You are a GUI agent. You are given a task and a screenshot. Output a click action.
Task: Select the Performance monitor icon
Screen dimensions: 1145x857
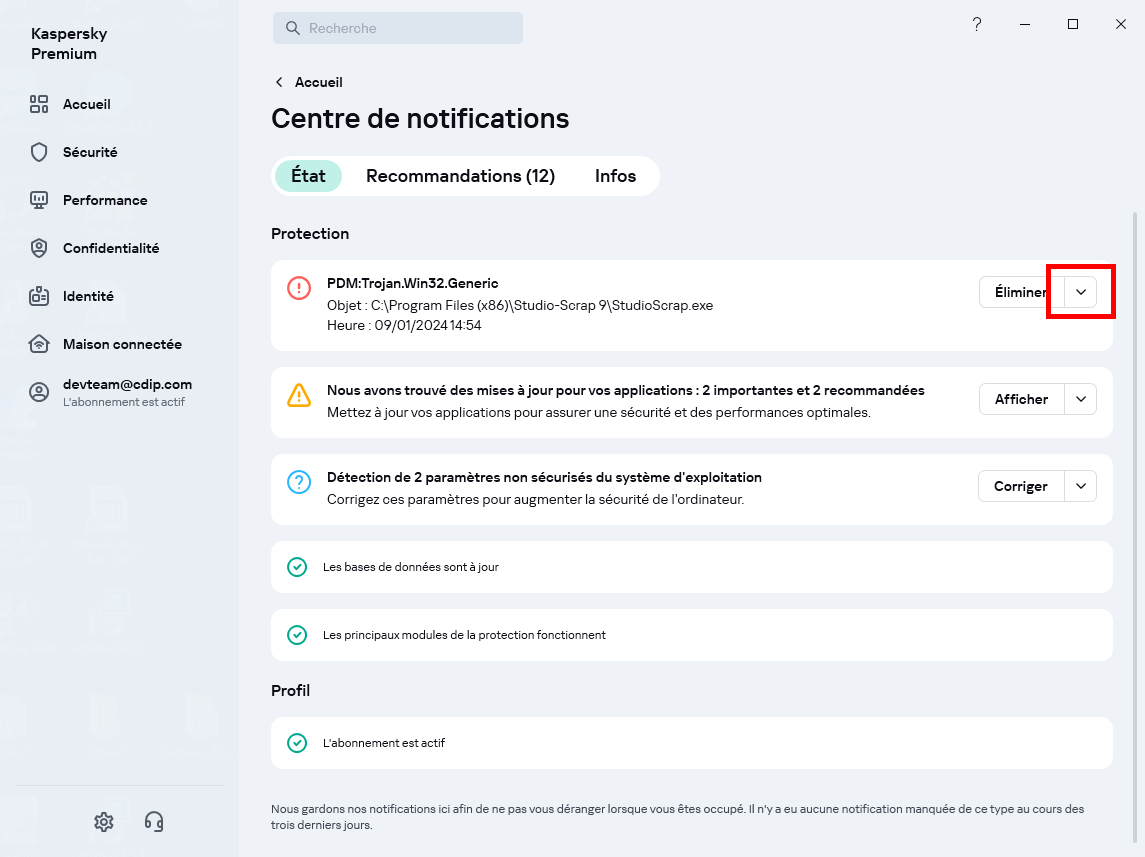[x=39, y=200]
